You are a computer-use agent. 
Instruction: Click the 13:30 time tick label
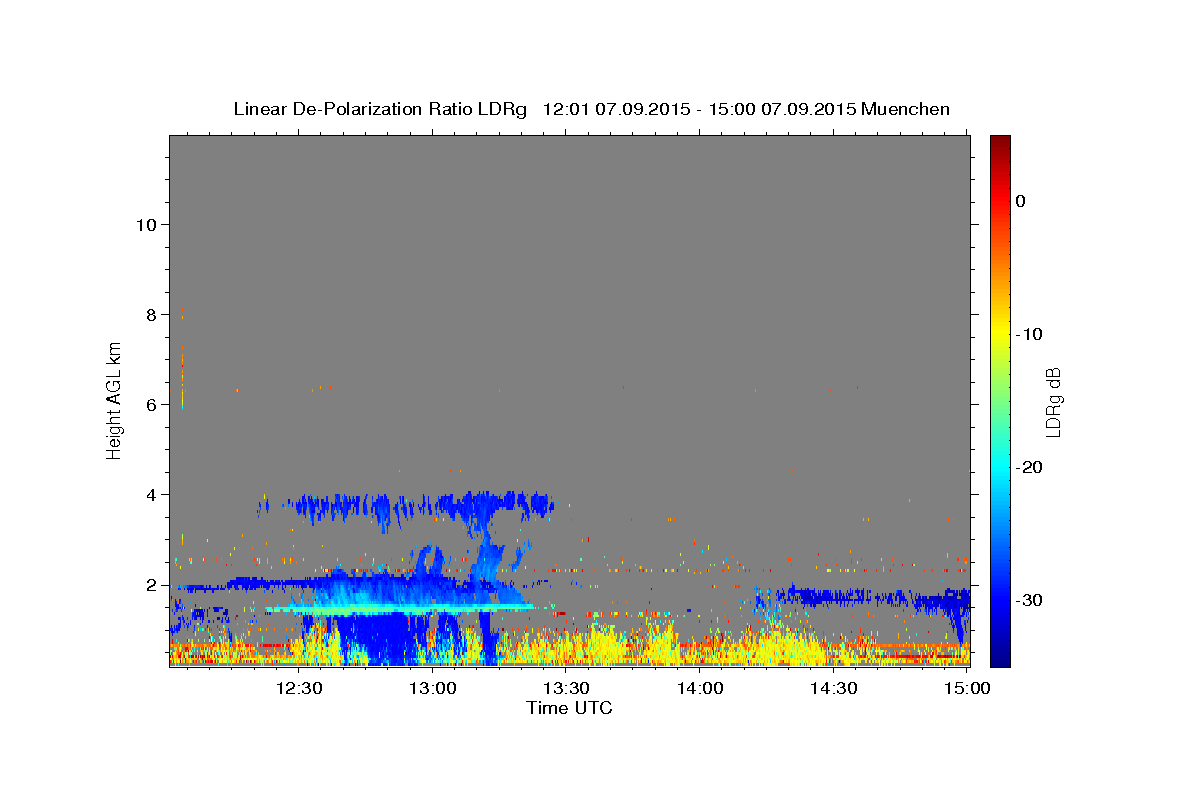click(x=566, y=688)
